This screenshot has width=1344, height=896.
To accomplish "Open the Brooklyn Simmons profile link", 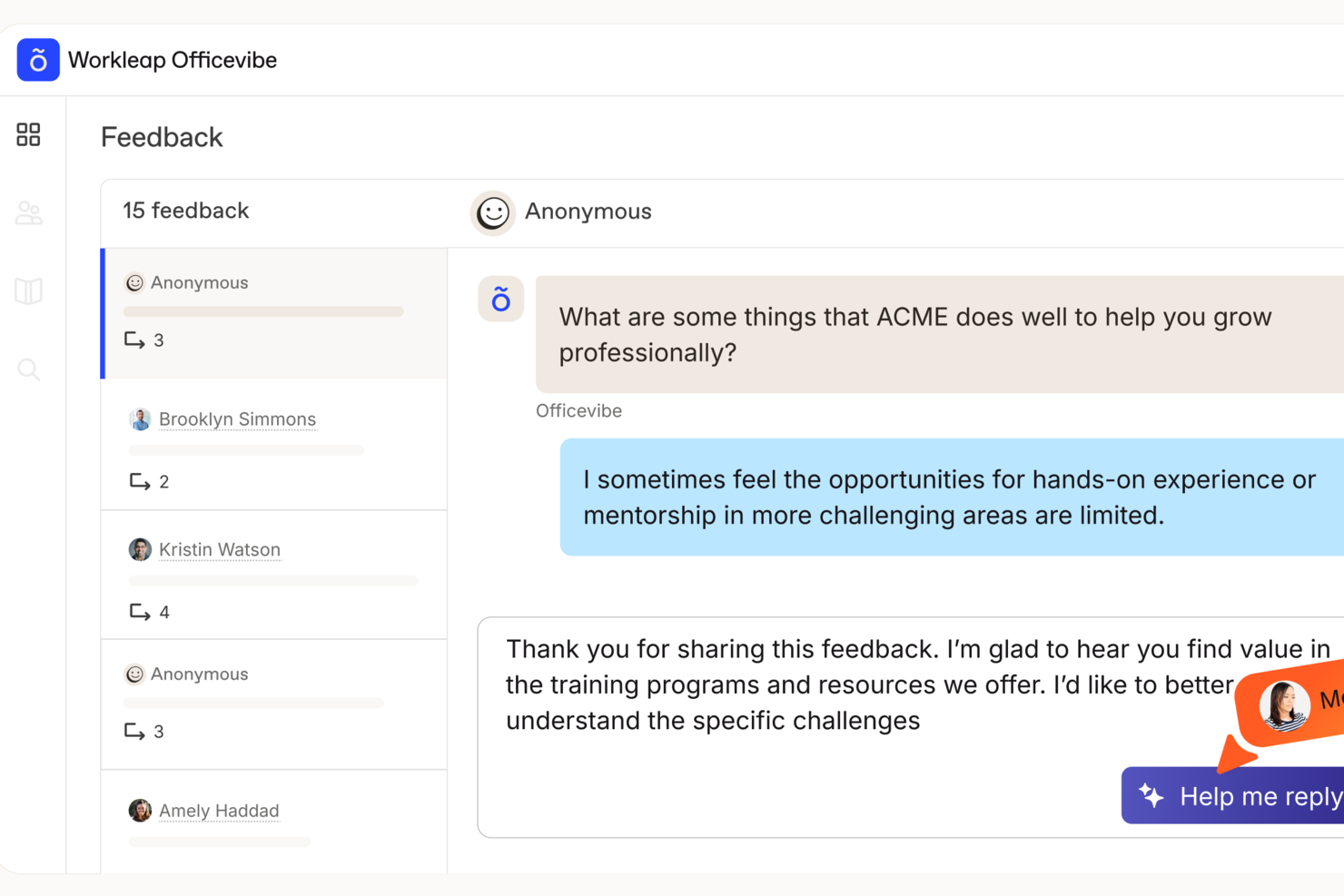I will (237, 418).
